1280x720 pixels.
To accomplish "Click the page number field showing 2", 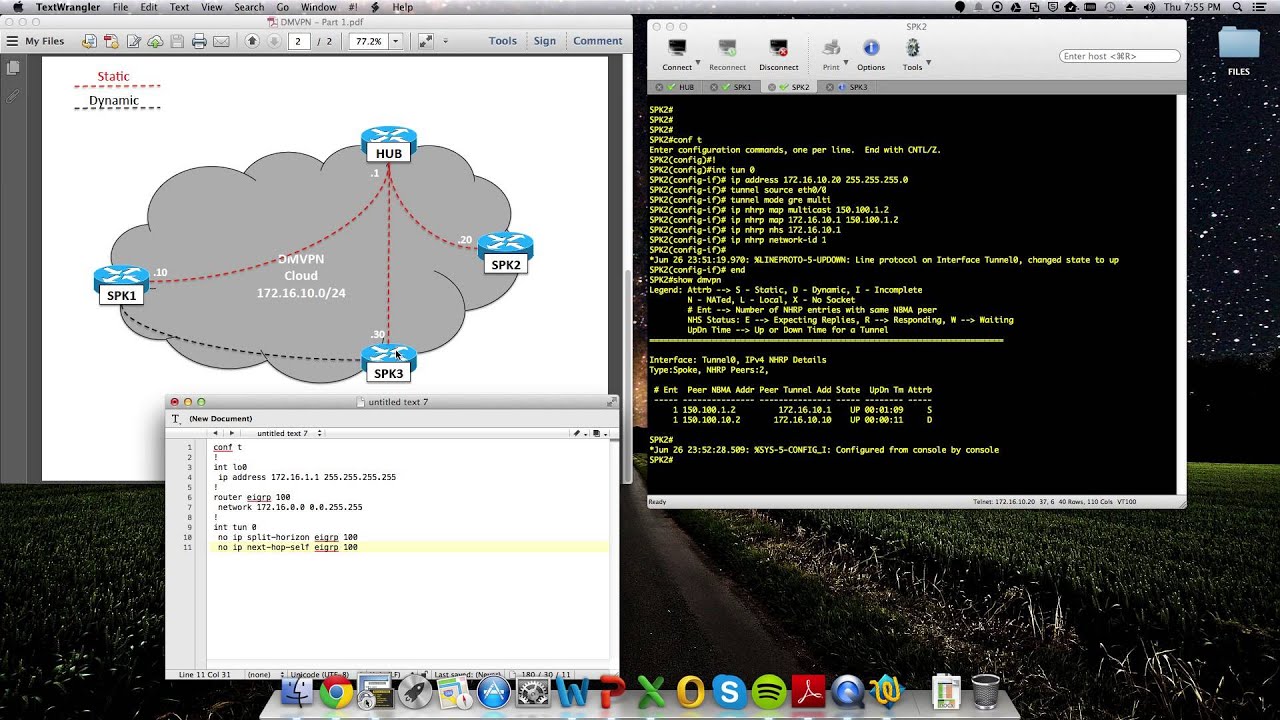I will click(298, 41).
